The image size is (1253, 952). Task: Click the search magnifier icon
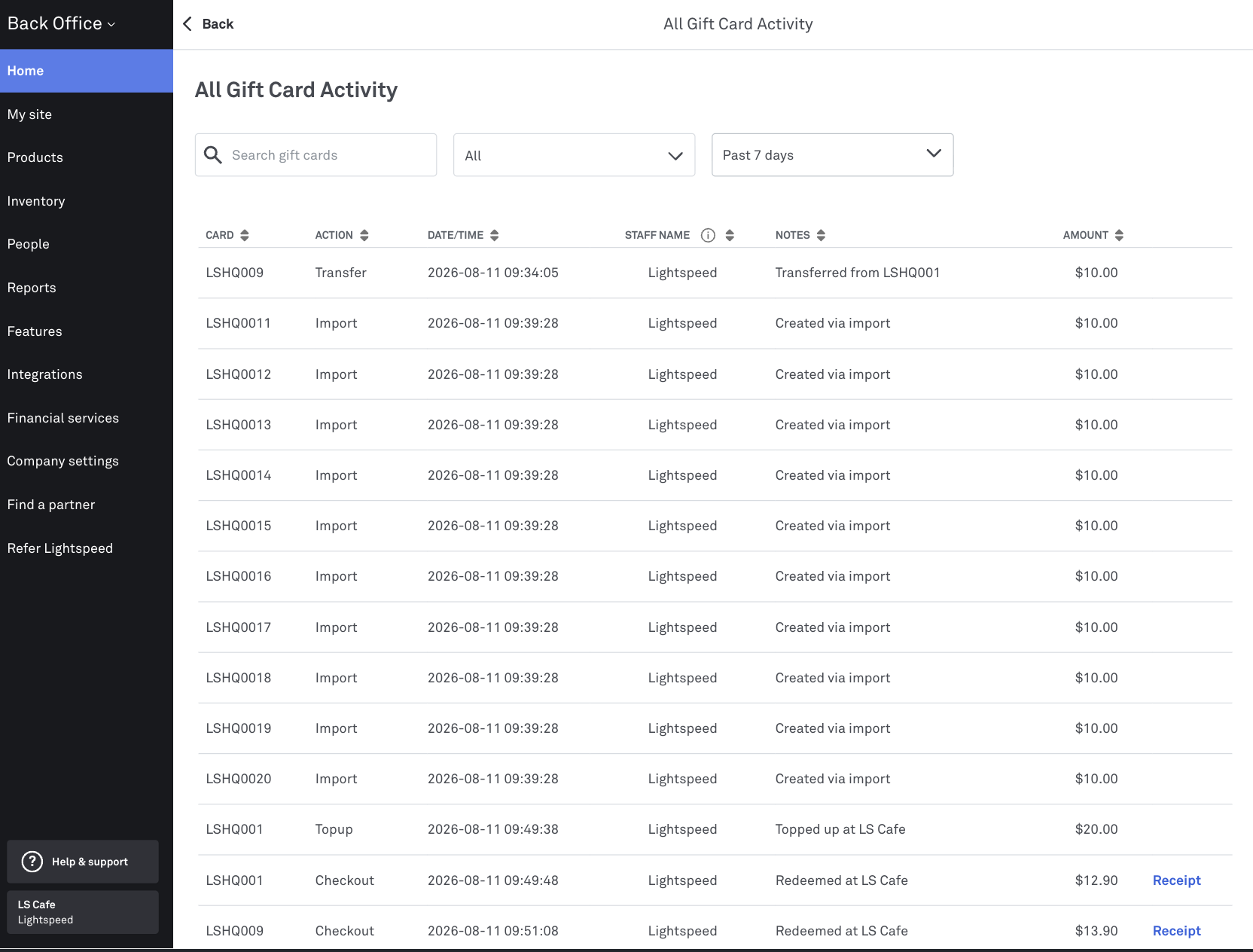click(x=213, y=155)
